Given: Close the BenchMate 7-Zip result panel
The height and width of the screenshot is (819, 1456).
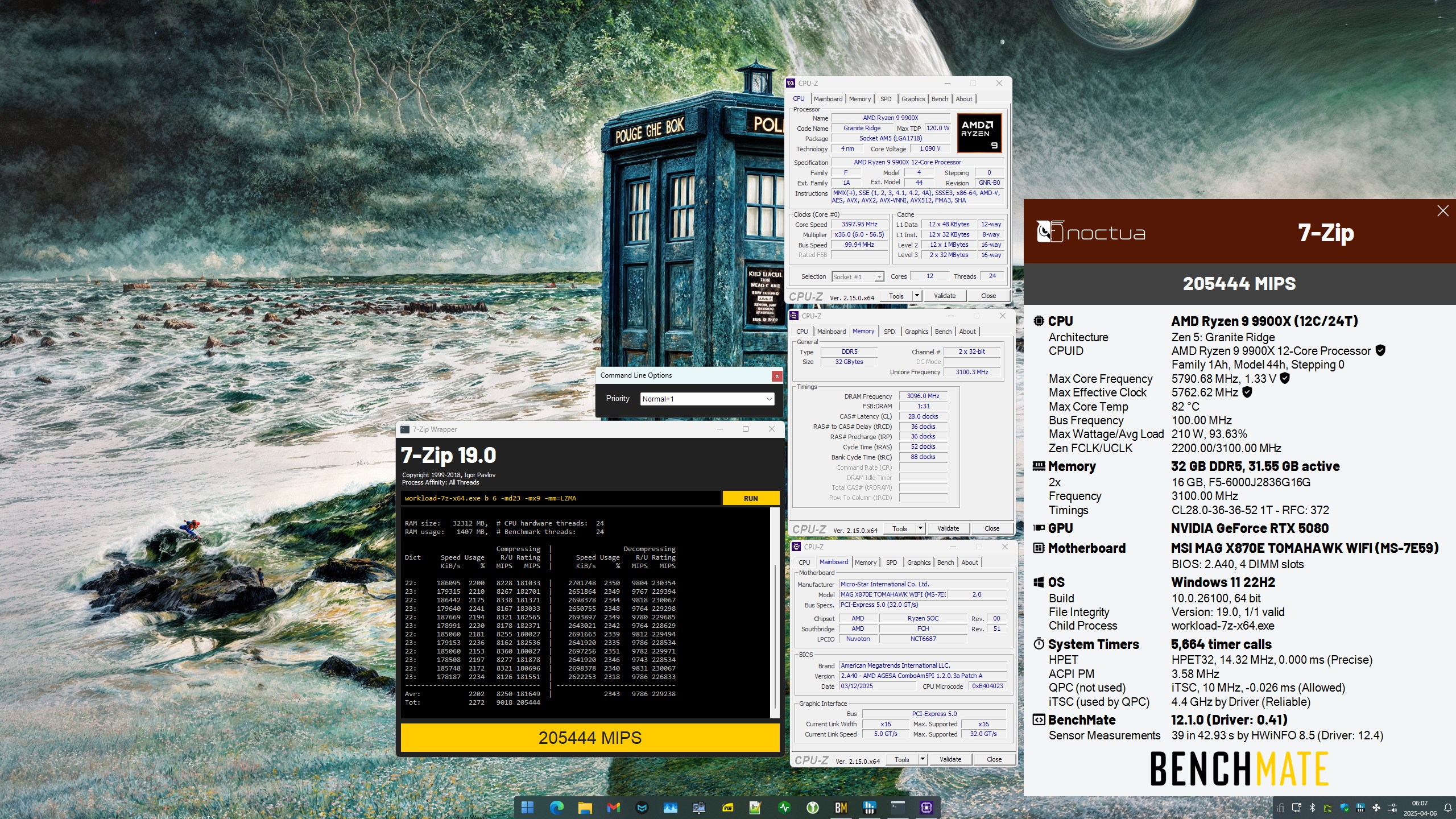Looking at the screenshot, I should 1442,211.
